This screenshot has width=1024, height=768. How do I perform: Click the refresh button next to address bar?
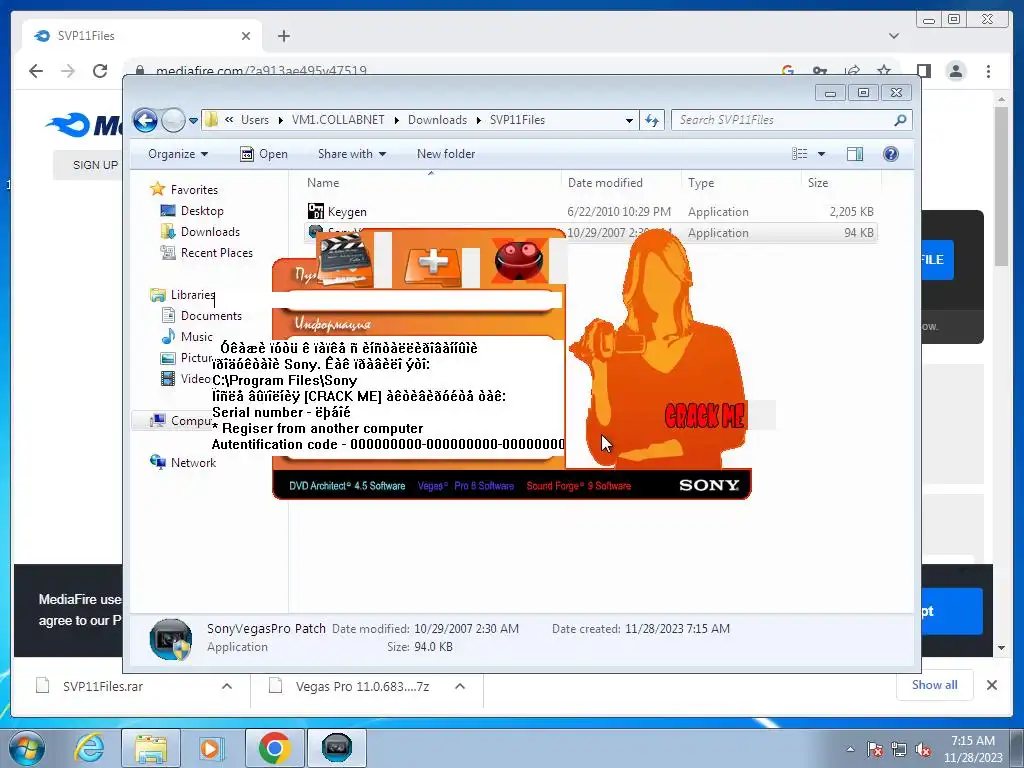(652, 120)
